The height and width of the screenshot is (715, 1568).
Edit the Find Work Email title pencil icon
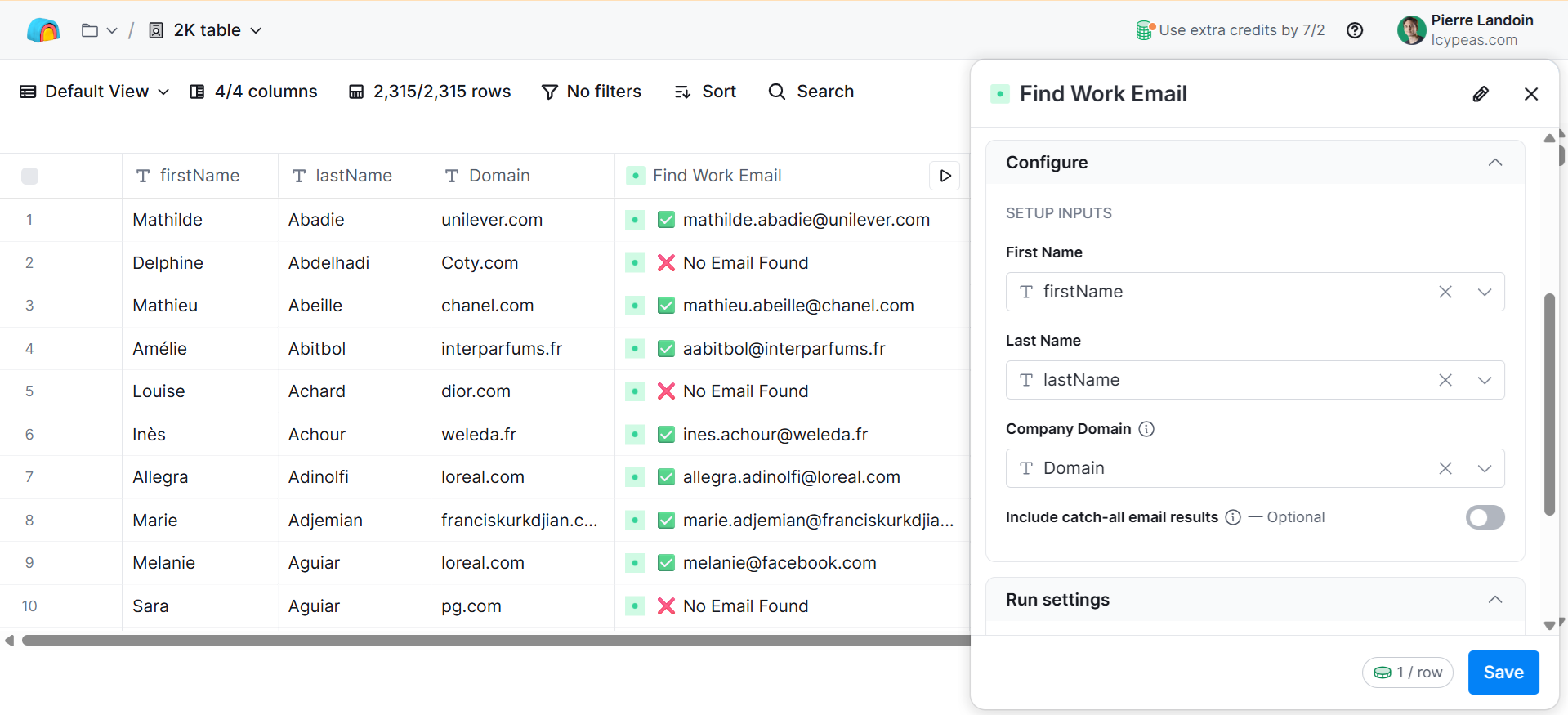1481,94
